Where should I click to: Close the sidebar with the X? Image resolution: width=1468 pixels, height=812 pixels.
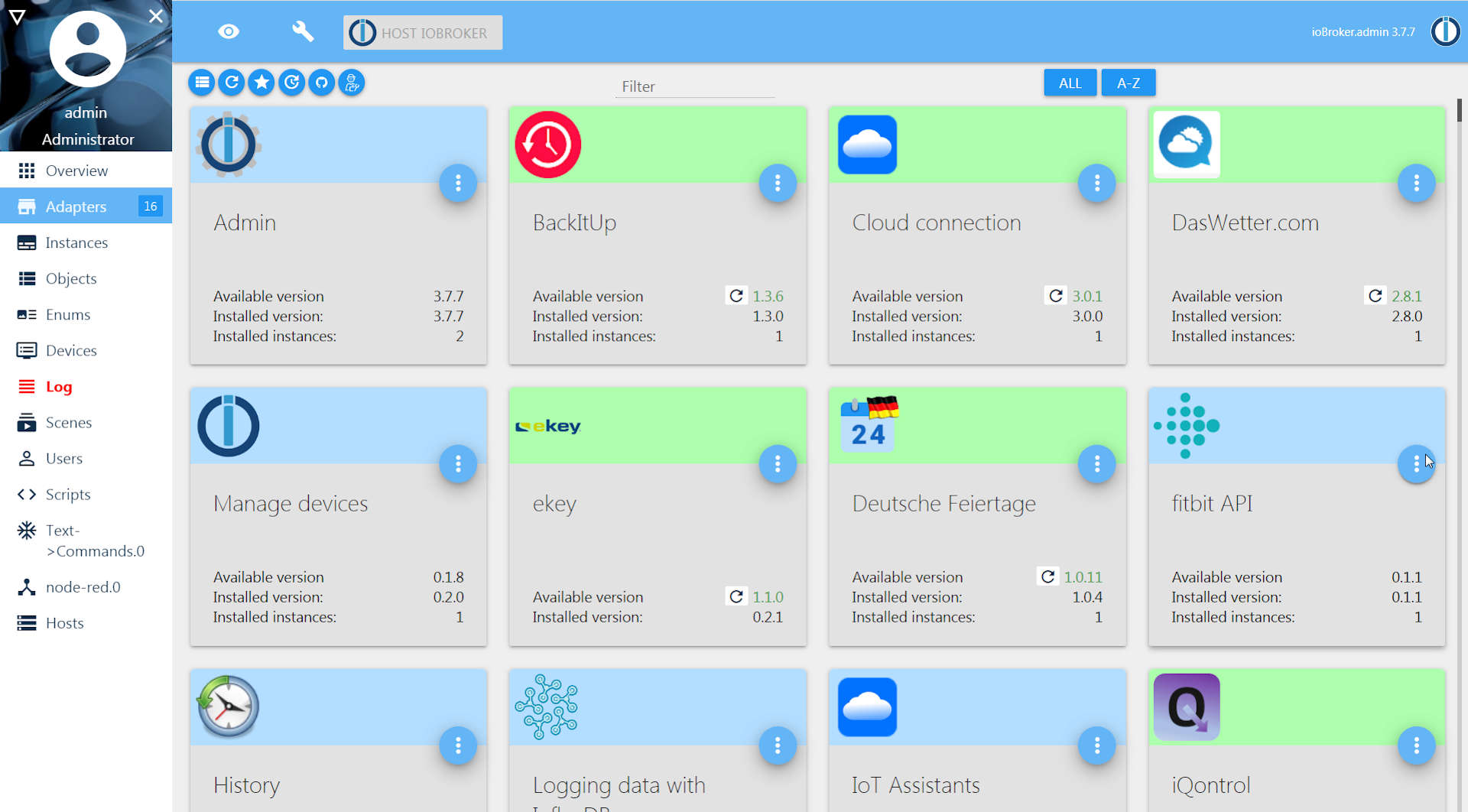pos(156,16)
